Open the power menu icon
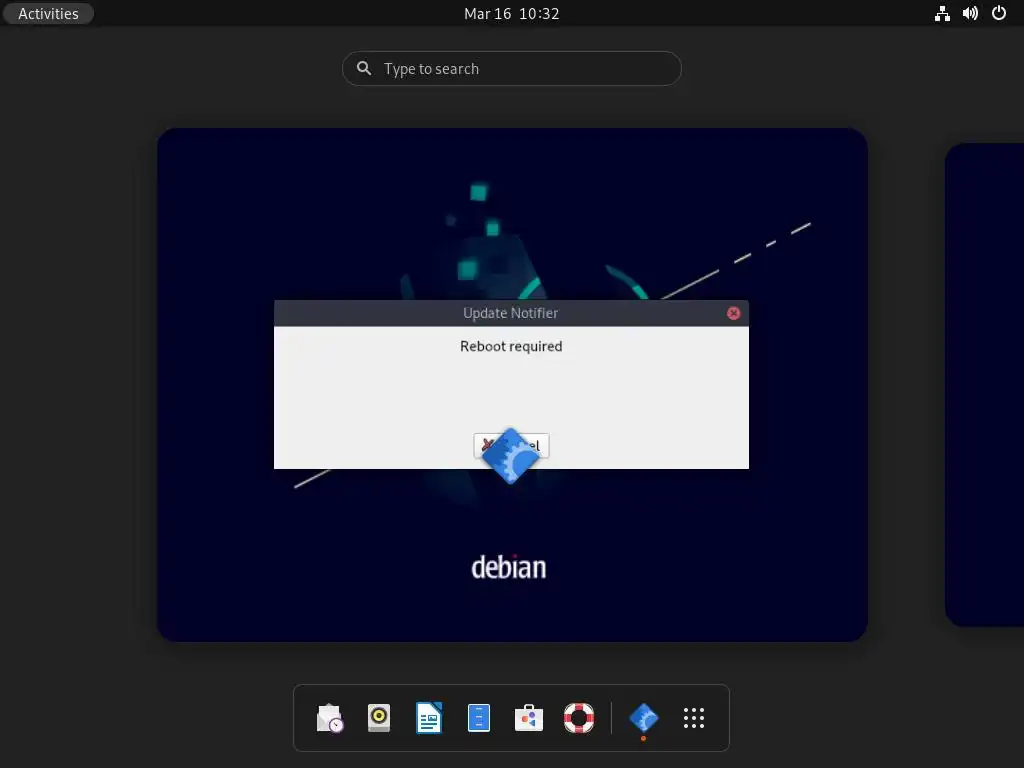Screen dimensions: 1024x768 tap(999, 14)
